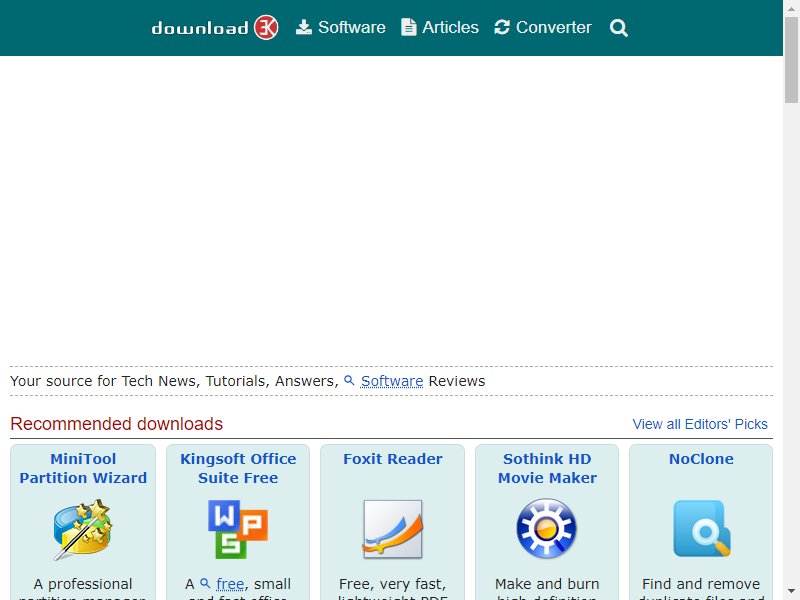Screen dimensions: 800x600
Task: Open the Software menu
Action: [x=340, y=28]
